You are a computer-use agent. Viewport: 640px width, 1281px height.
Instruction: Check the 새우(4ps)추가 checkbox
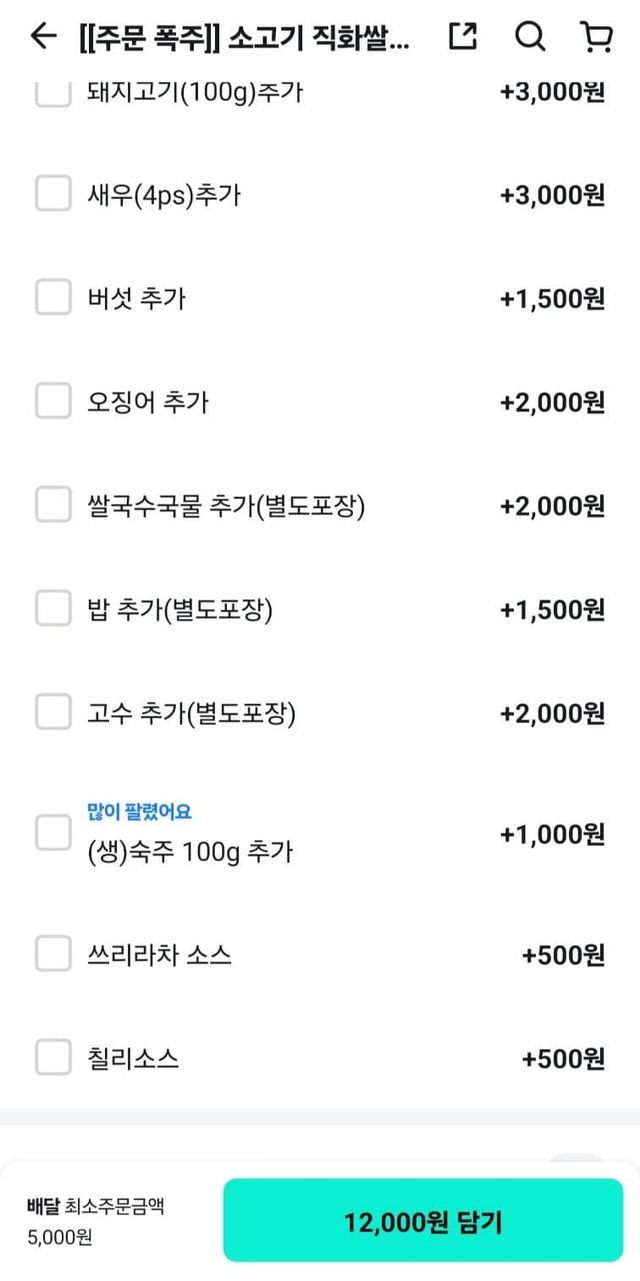click(53, 194)
